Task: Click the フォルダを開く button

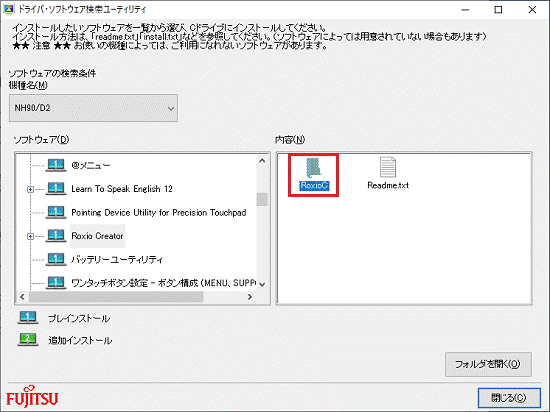Action: (488, 364)
